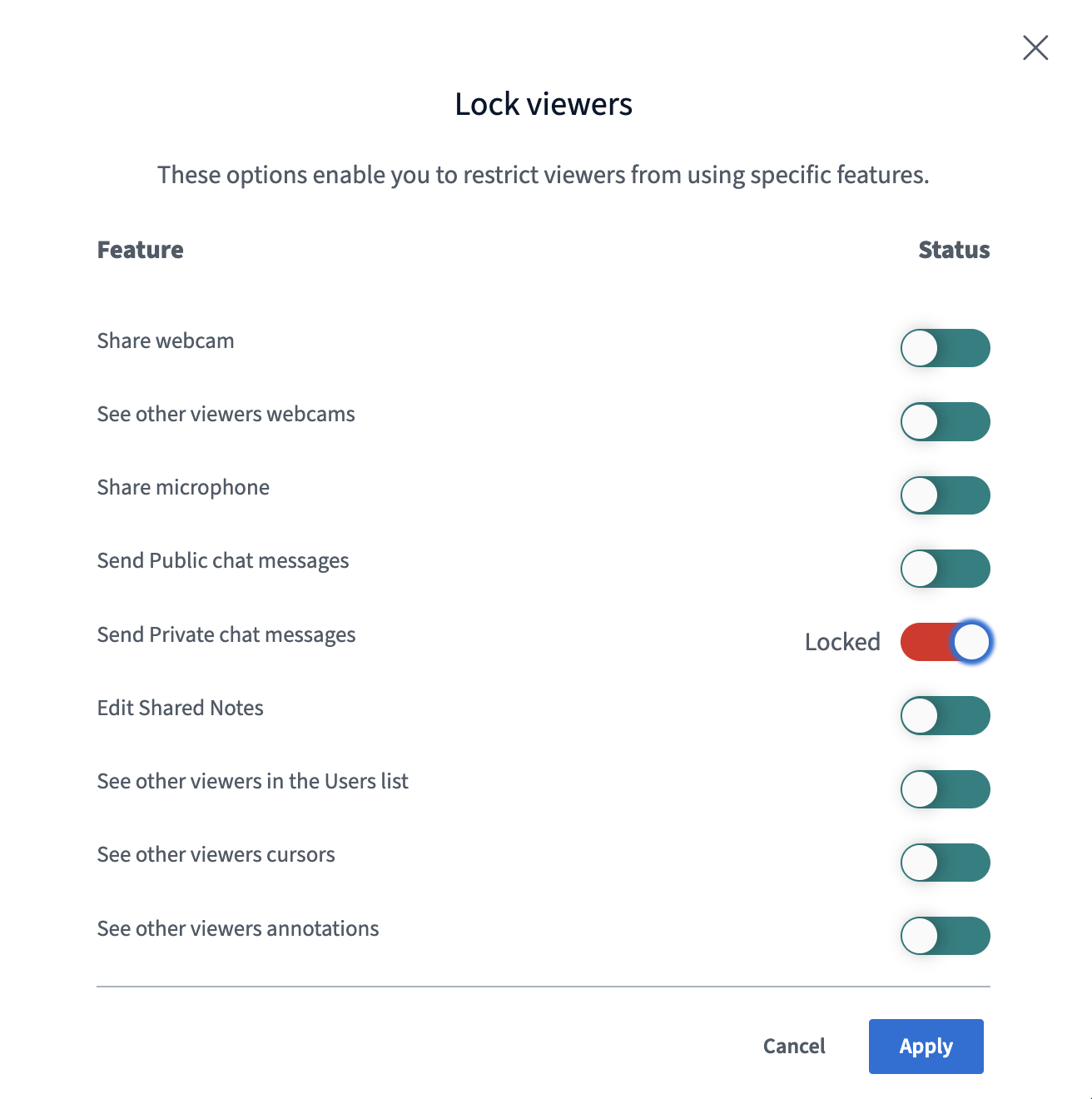Close the Lock viewers dialog
1092x1099 pixels.
click(x=1035, y=47)
